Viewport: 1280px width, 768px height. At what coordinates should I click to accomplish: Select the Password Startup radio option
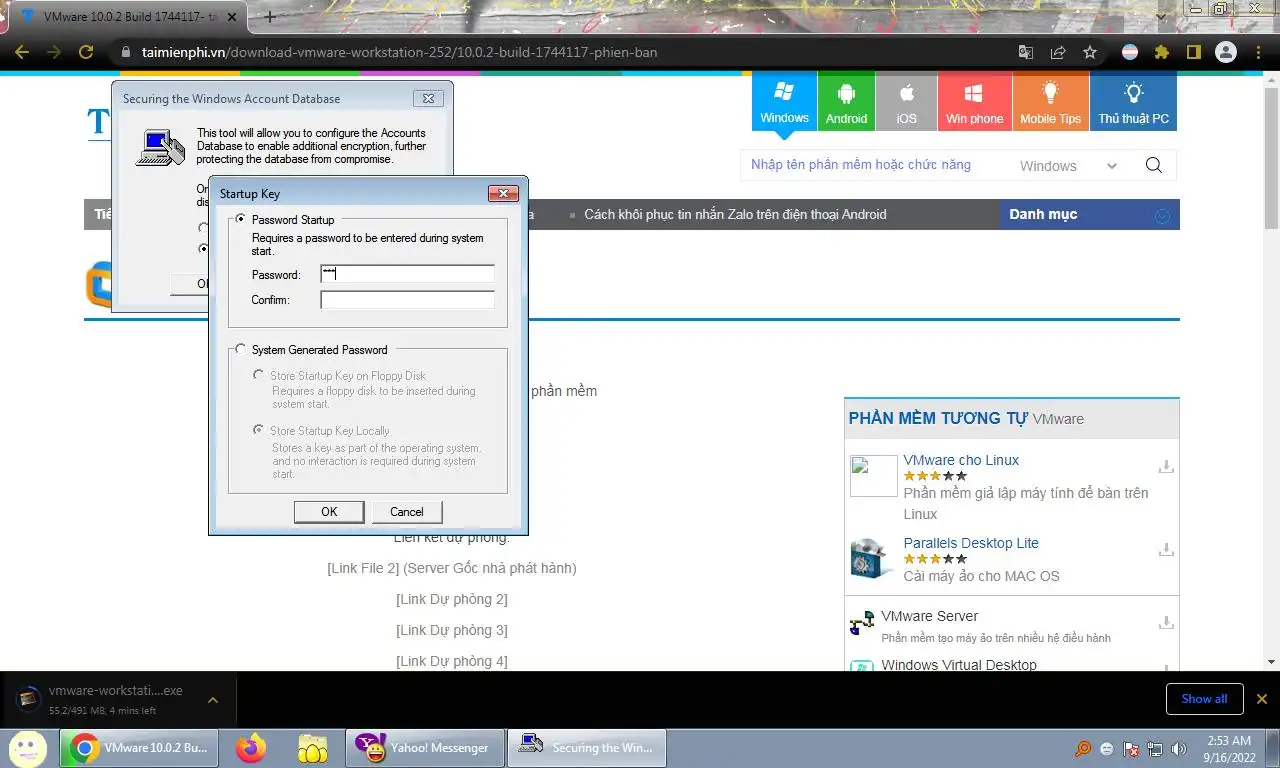(x=240, y=219)
